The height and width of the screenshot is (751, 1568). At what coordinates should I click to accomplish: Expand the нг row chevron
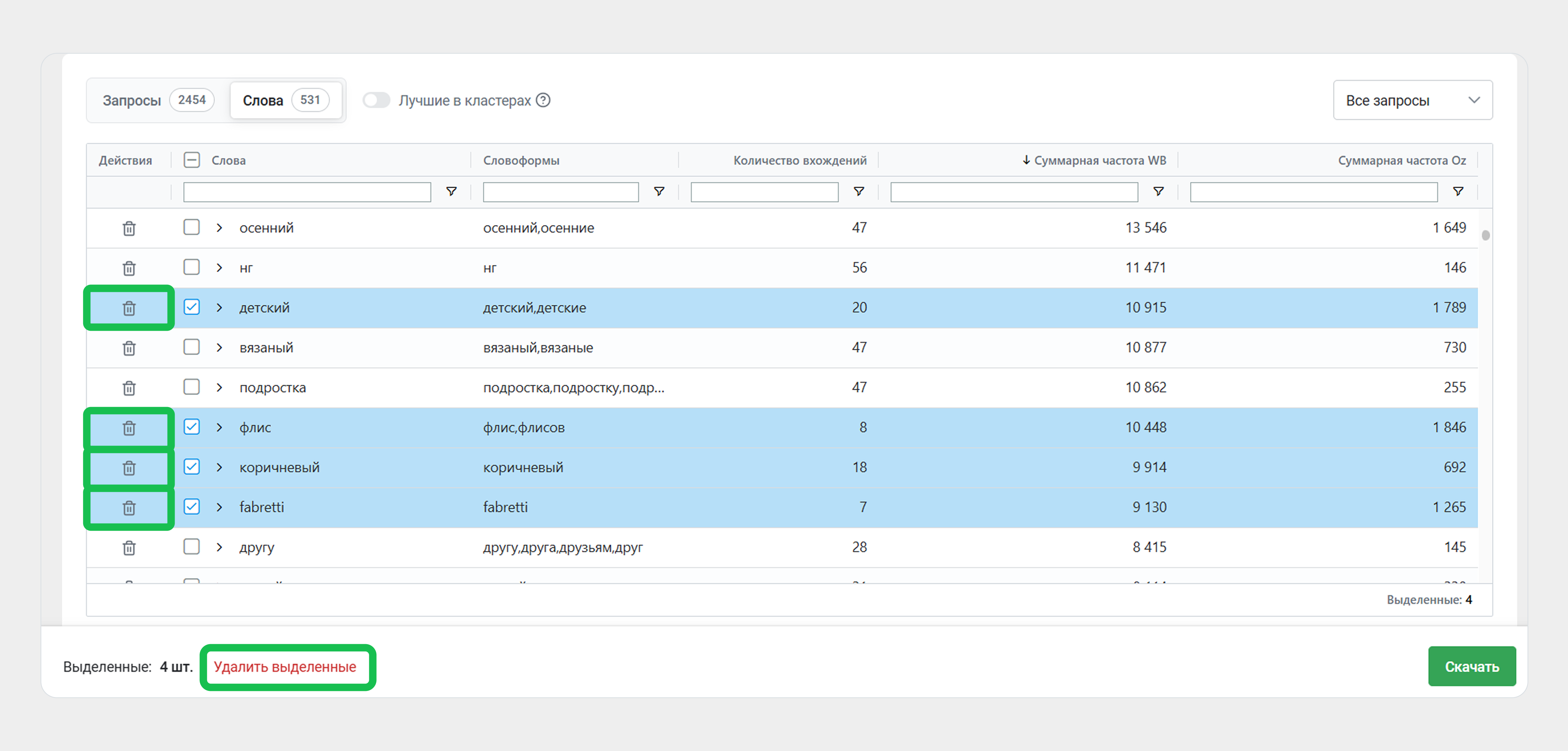220,268
